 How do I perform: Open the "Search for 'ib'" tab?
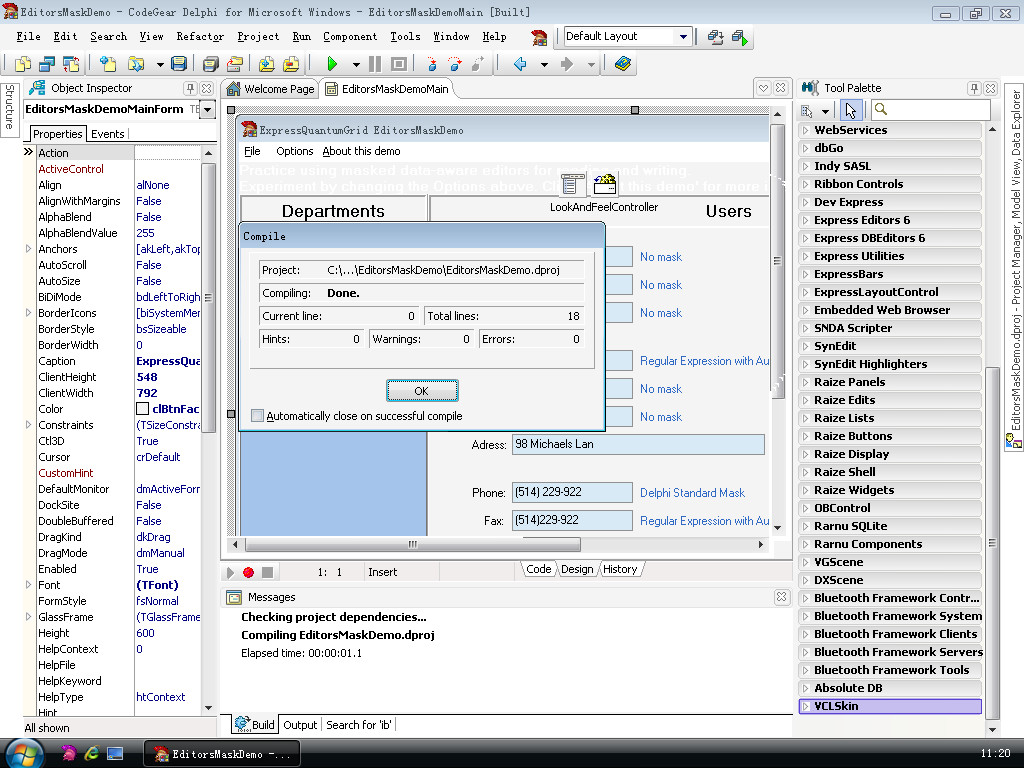pyautogui.click(x=359, y=725)
